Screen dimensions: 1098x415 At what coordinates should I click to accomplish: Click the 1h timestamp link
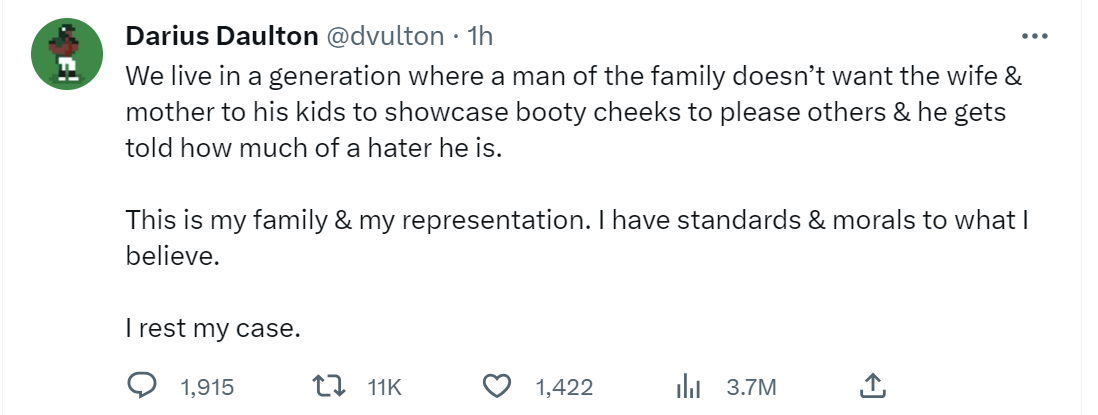click(481, 37)
